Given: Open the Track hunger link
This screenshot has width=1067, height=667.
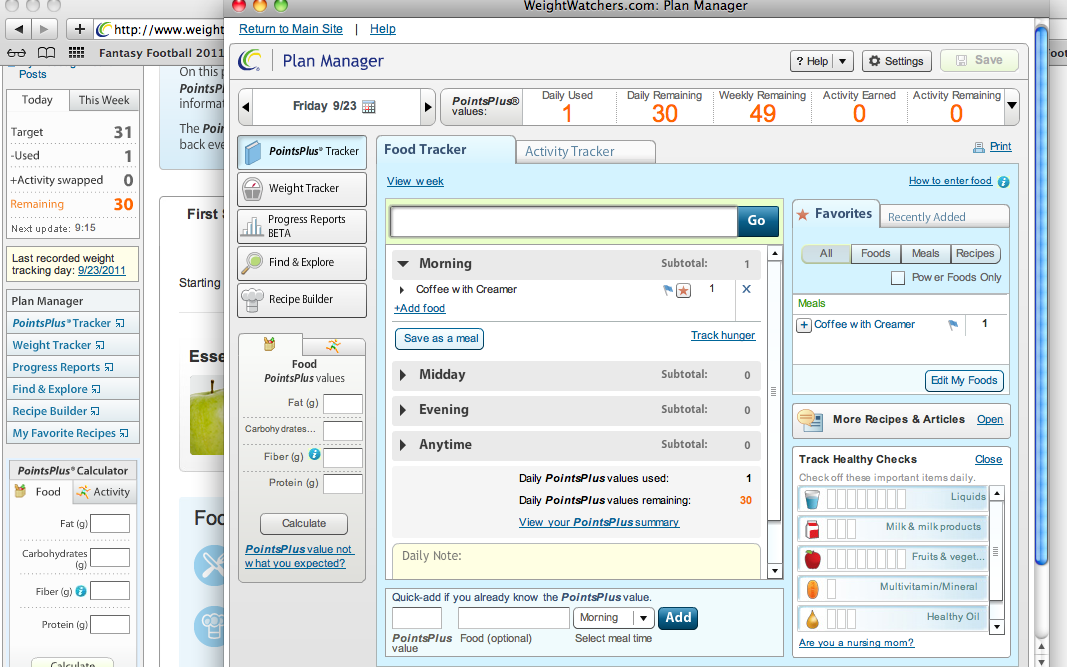Looking at the screenshot, I should [x=722, y=336].
